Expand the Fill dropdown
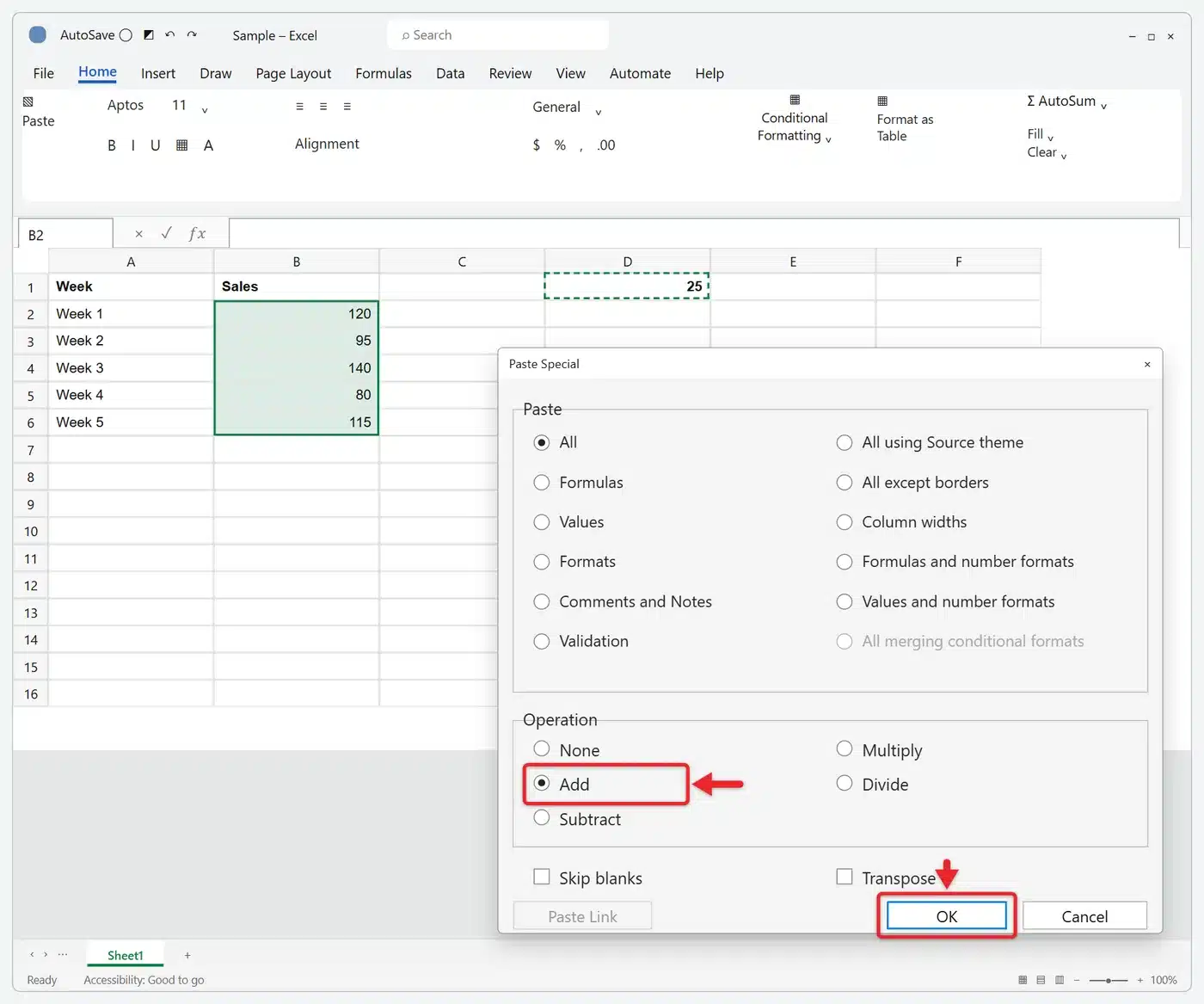1204x1004 pixels. (x=1050, y=138)
